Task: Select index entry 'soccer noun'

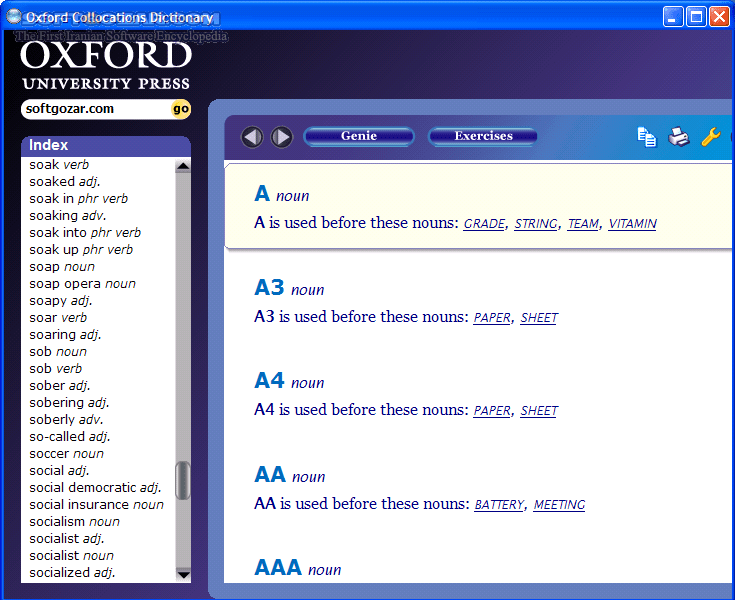Action: pyautogui.click(x=67, y=454)
